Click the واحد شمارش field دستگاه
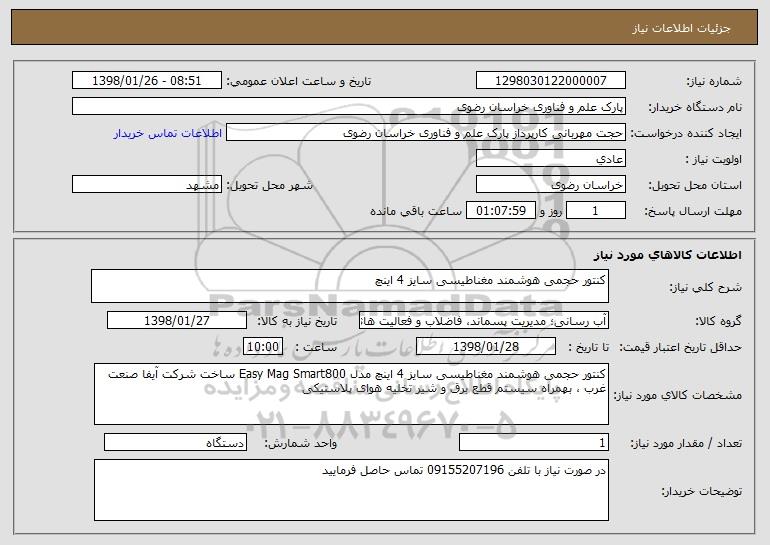770x545 pixels. (x=175, y=442)
